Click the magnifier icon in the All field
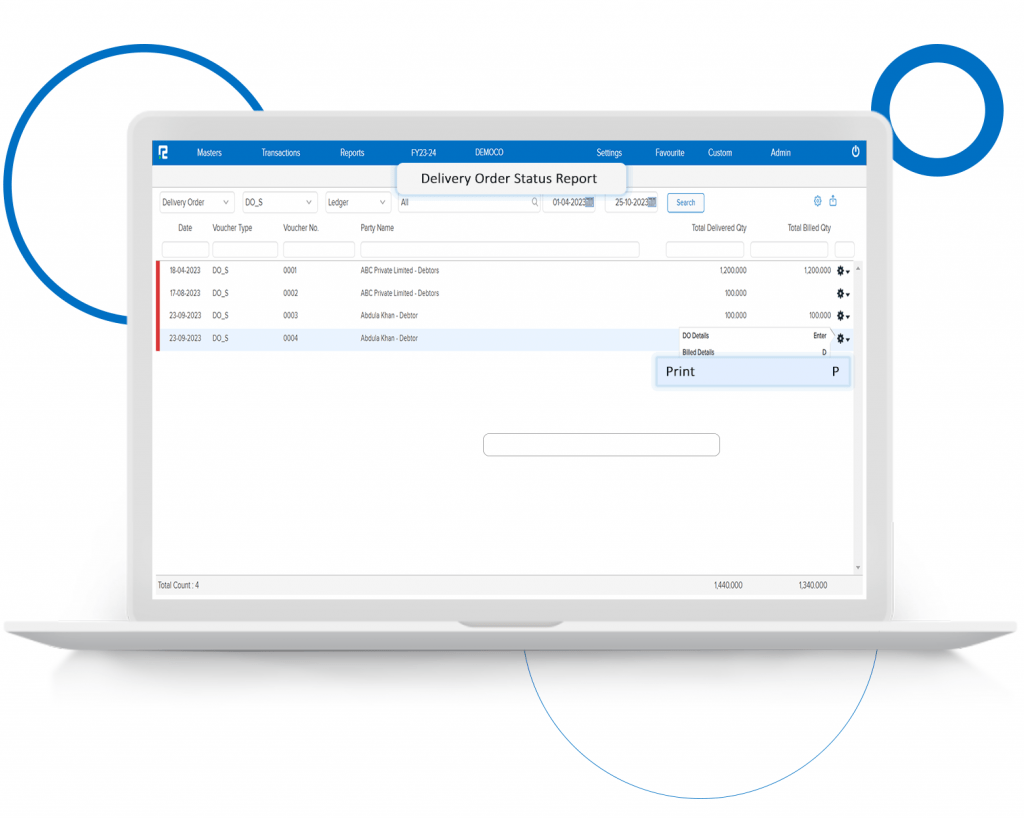This screenshot has width=1024, height=818. (x=536, y=202)
